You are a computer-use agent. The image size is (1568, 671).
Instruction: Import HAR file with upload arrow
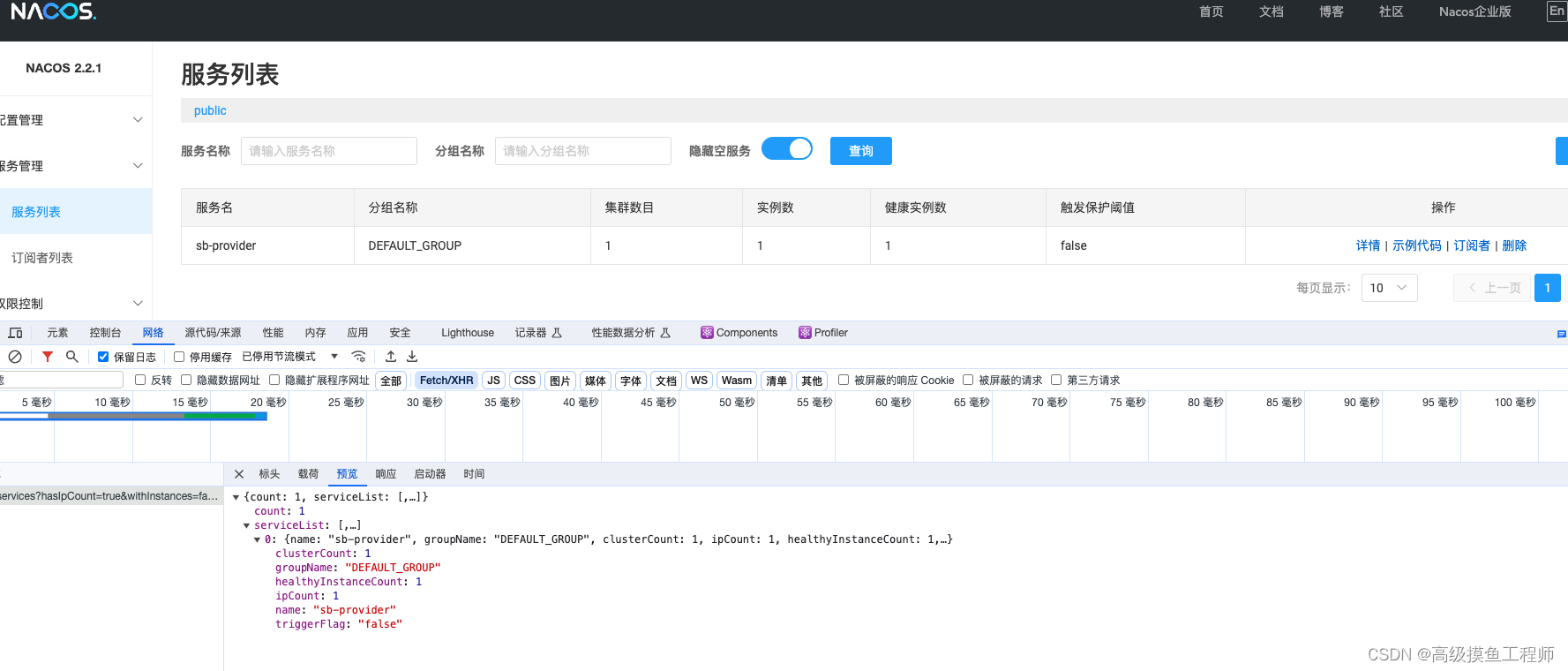click(x=391, y=357)
